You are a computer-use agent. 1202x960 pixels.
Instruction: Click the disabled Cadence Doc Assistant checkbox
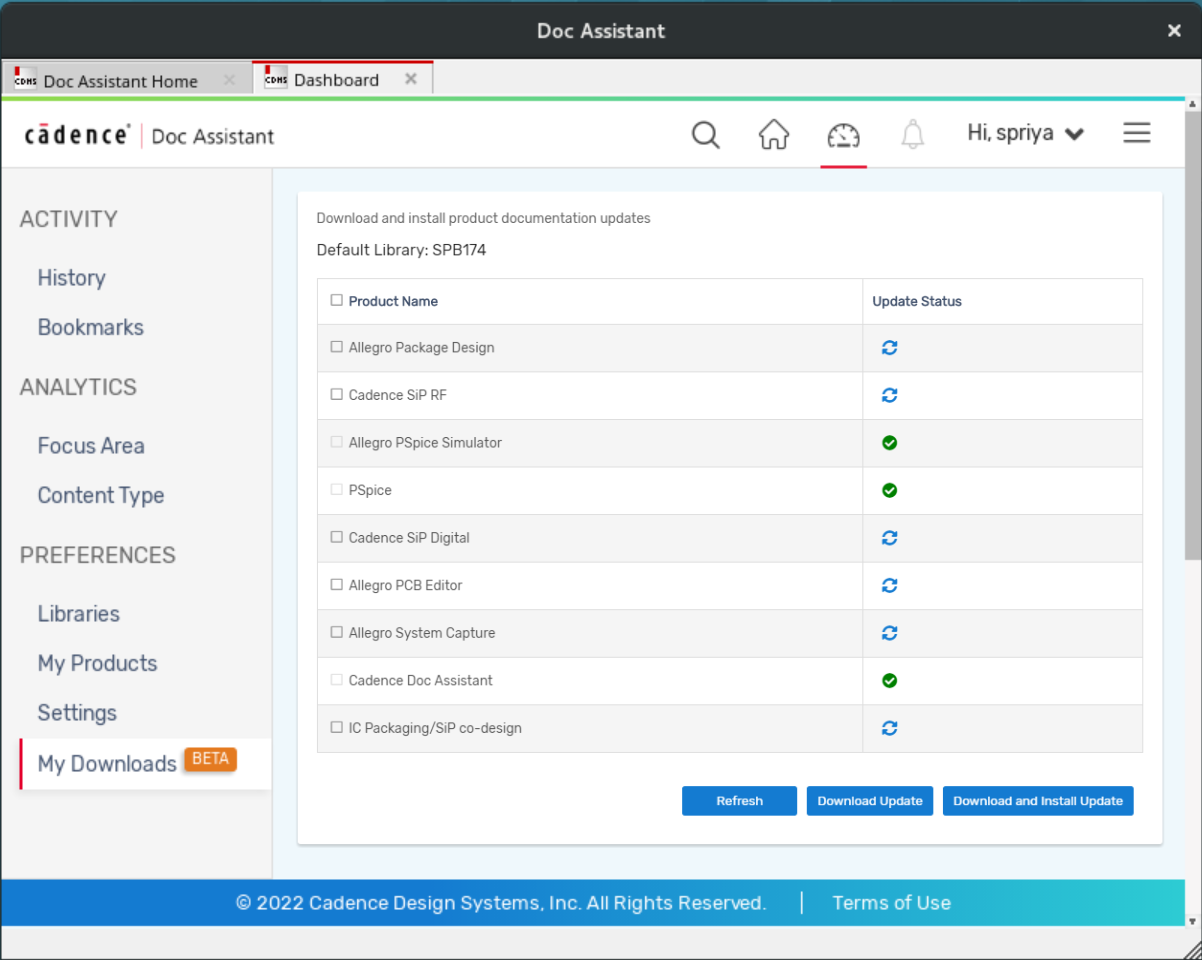336,680
